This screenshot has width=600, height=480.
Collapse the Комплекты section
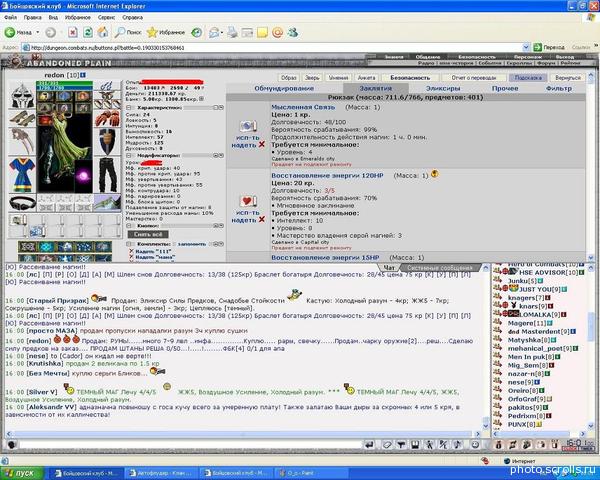click(129, 244)
